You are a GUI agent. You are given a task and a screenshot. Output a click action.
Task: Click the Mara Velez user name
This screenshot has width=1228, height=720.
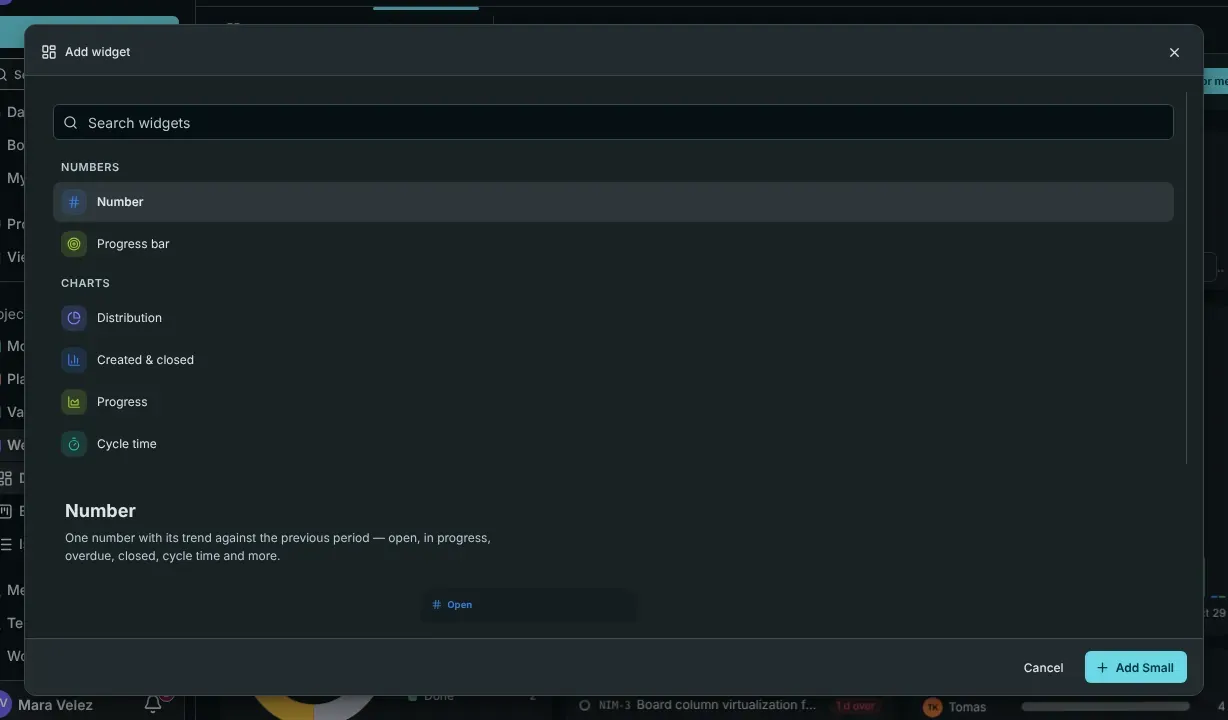55,705
